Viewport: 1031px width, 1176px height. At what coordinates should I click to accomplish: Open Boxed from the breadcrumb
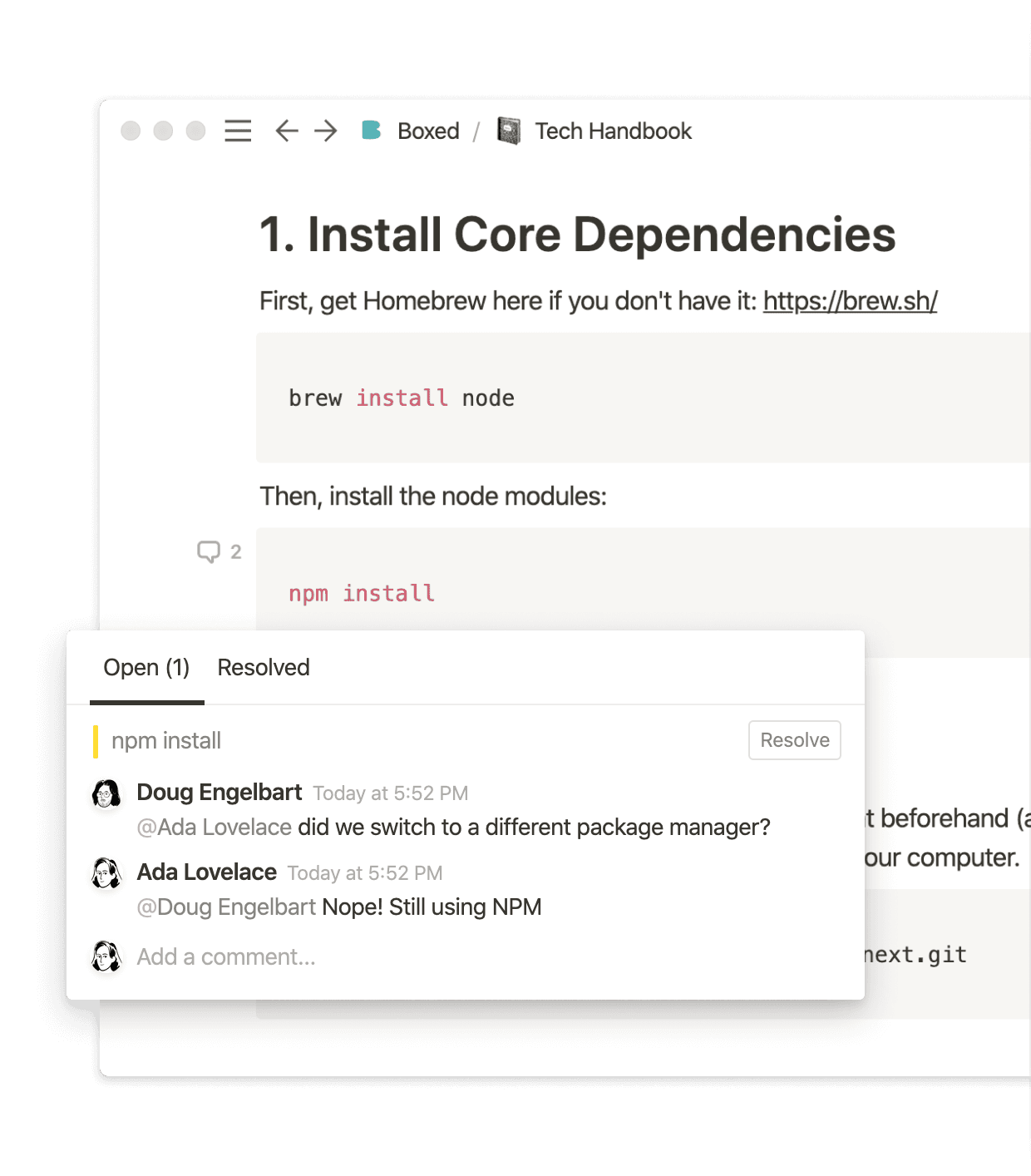pyautogui.click(x=429, y=131)
